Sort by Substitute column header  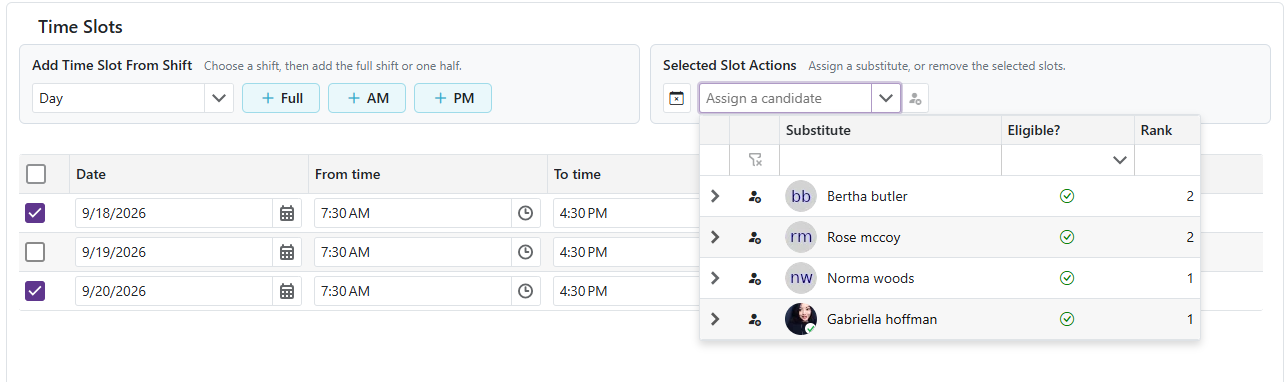[890, 130]
